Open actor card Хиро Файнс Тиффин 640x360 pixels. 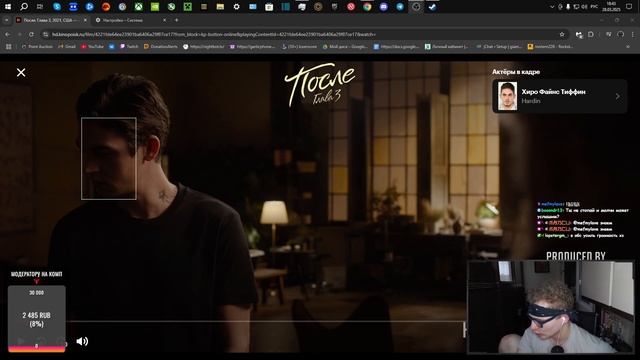tap(559, 96)
